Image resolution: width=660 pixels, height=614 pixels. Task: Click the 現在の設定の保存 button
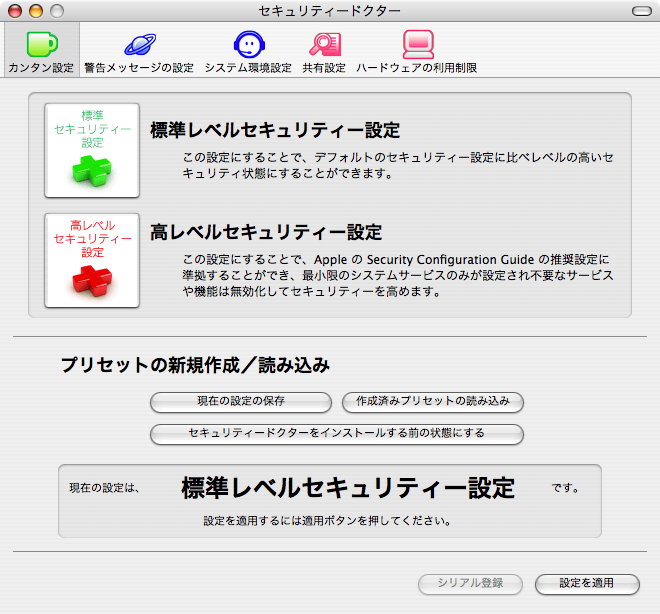point(241,402)
